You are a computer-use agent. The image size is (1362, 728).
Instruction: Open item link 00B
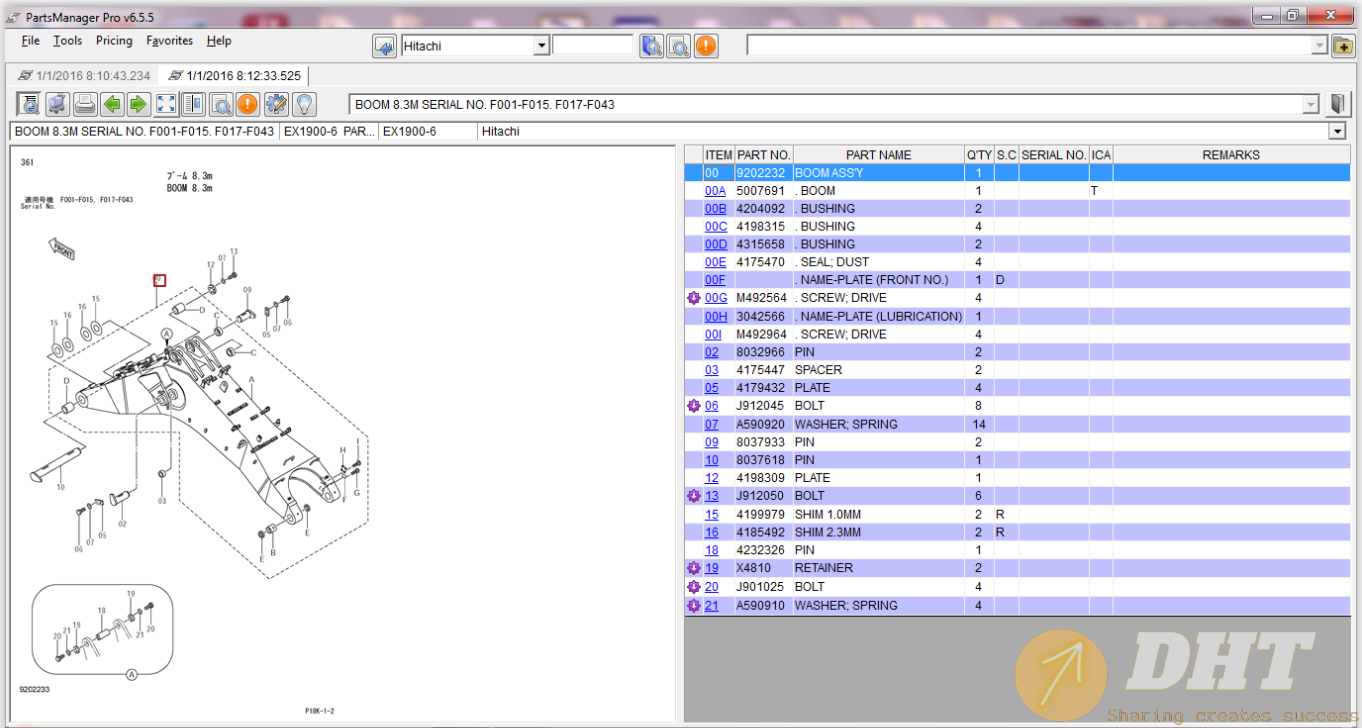[x=715, y=209]
